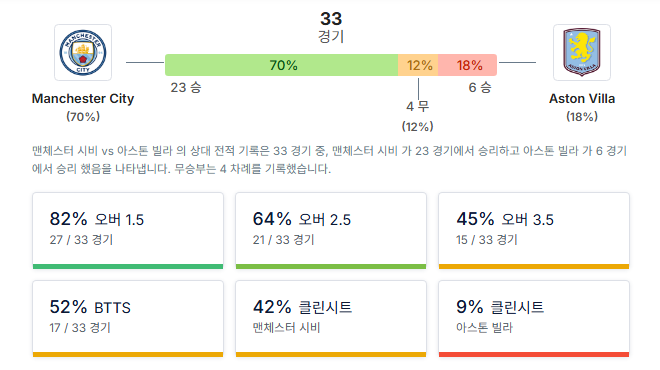This screenshot has height=370, width=660.
Task: Click the (18%) text under Aston Villa
Action: 582,117
